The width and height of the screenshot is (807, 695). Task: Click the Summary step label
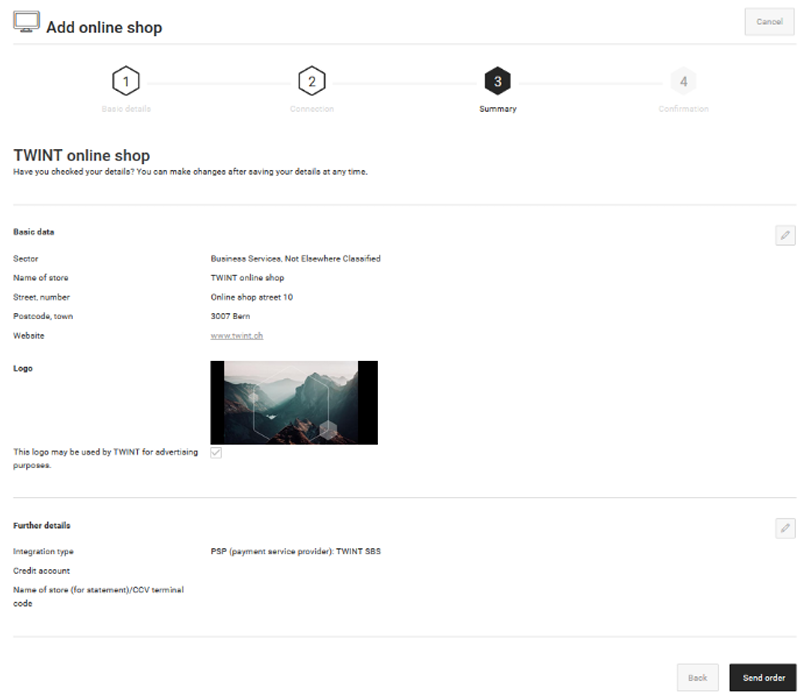point(498,109)
